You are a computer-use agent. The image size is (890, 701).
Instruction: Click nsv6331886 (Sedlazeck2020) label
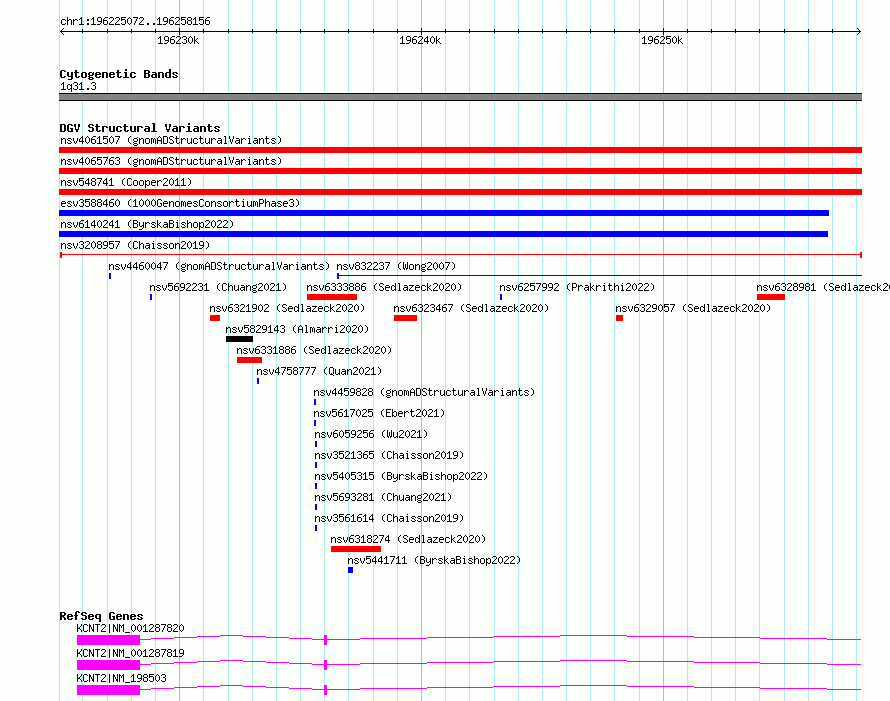pos(314,350)
